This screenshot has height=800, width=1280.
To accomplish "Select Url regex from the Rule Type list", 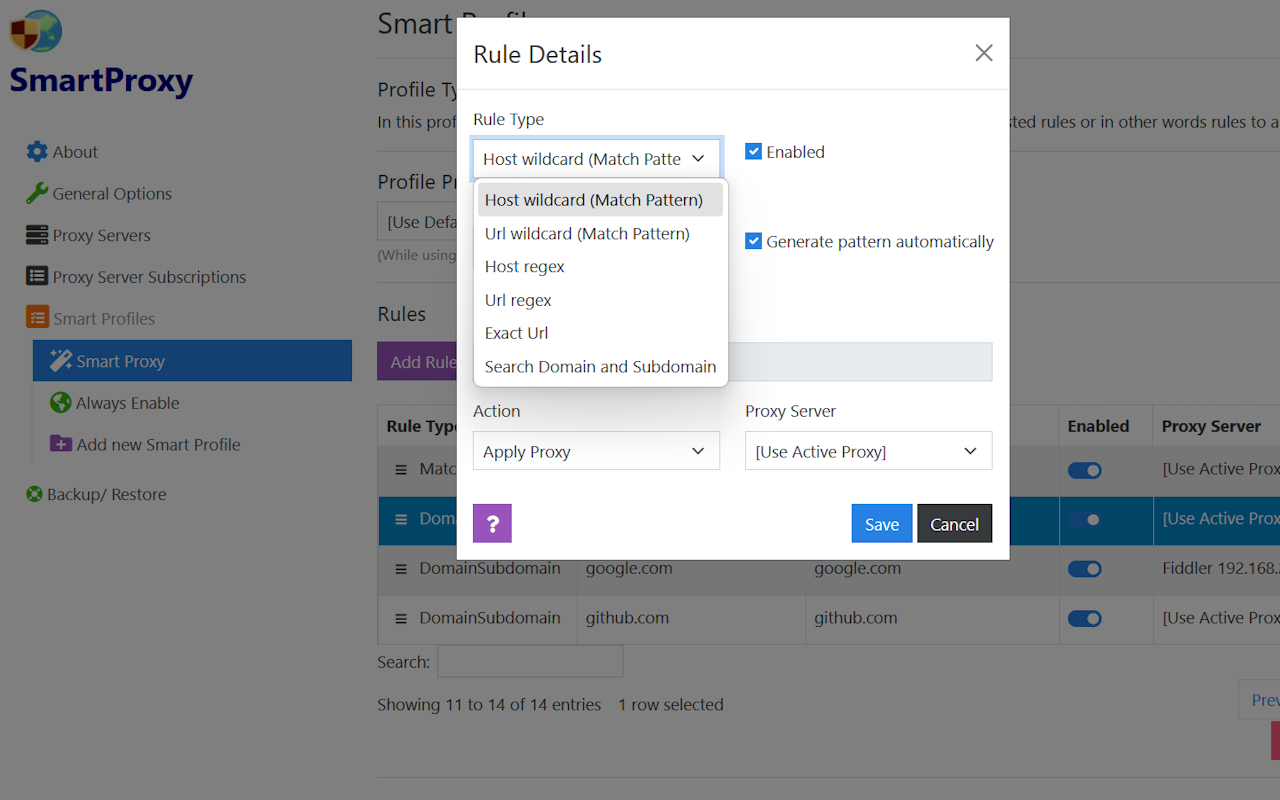I will tap(518, 299).
